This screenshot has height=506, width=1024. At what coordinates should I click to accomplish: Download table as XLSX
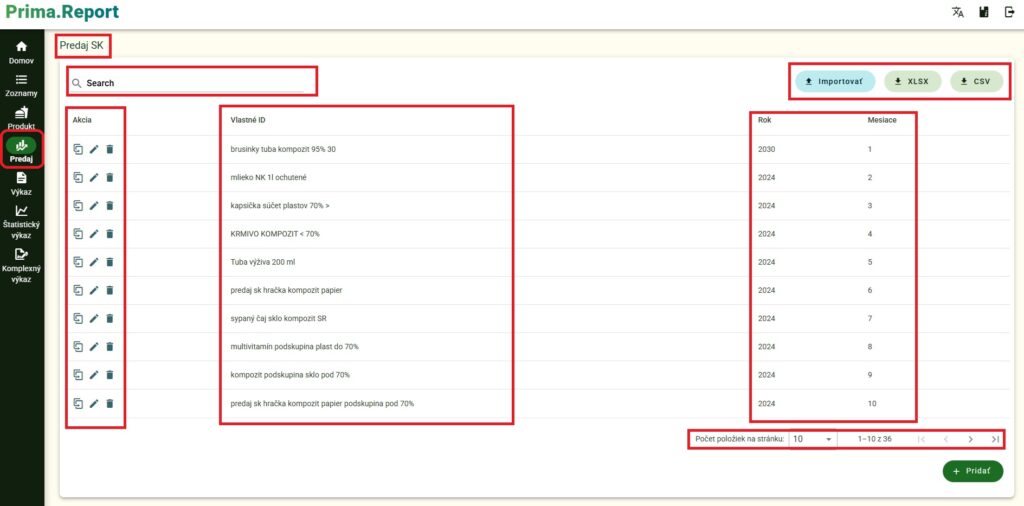click(x=911, y=81)
